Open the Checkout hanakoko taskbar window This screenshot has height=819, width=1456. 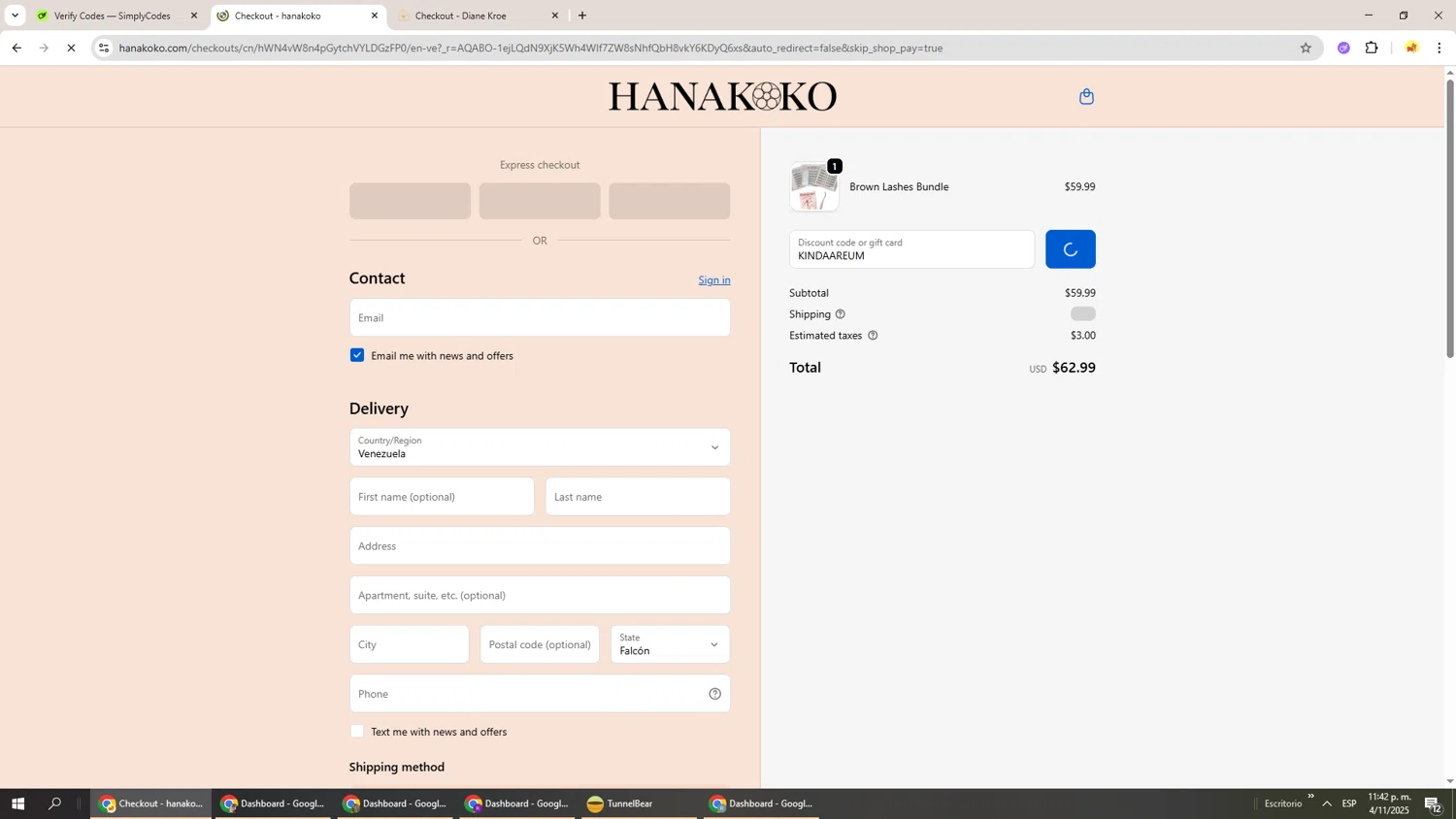click(151, 803)
